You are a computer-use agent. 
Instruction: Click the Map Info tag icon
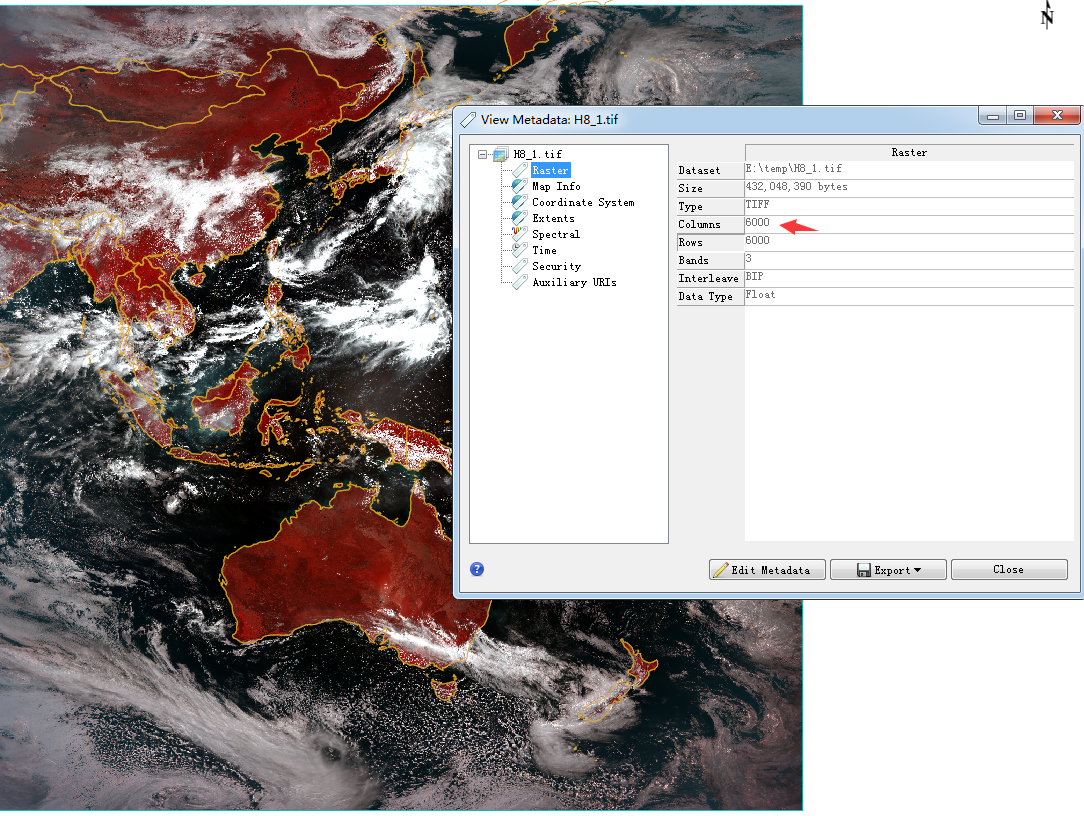point(517,186)
